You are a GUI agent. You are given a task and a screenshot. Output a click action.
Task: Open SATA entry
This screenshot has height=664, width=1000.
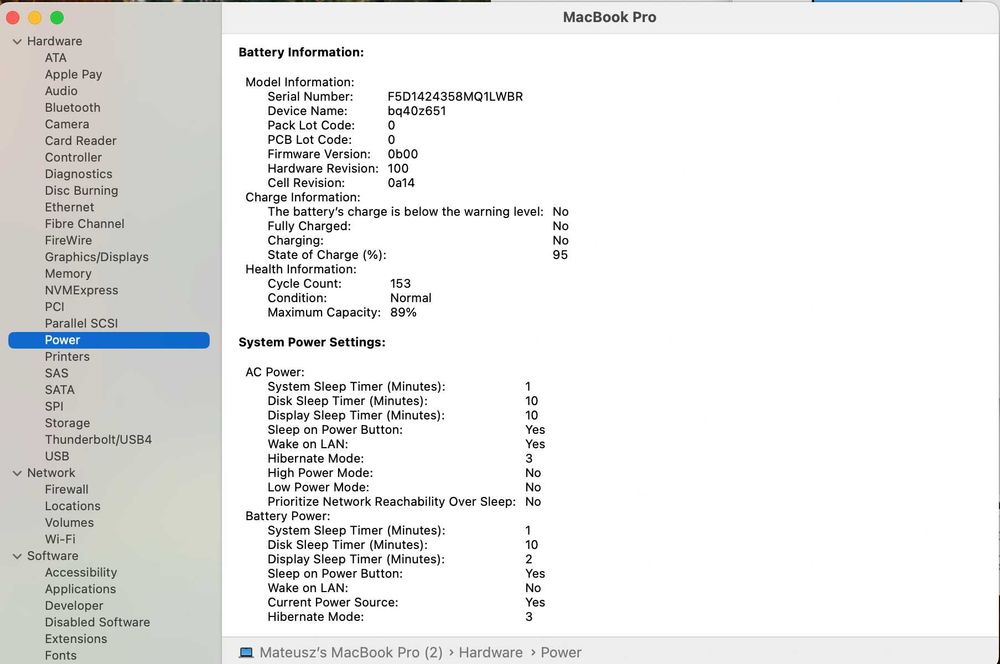coord(60,390)
